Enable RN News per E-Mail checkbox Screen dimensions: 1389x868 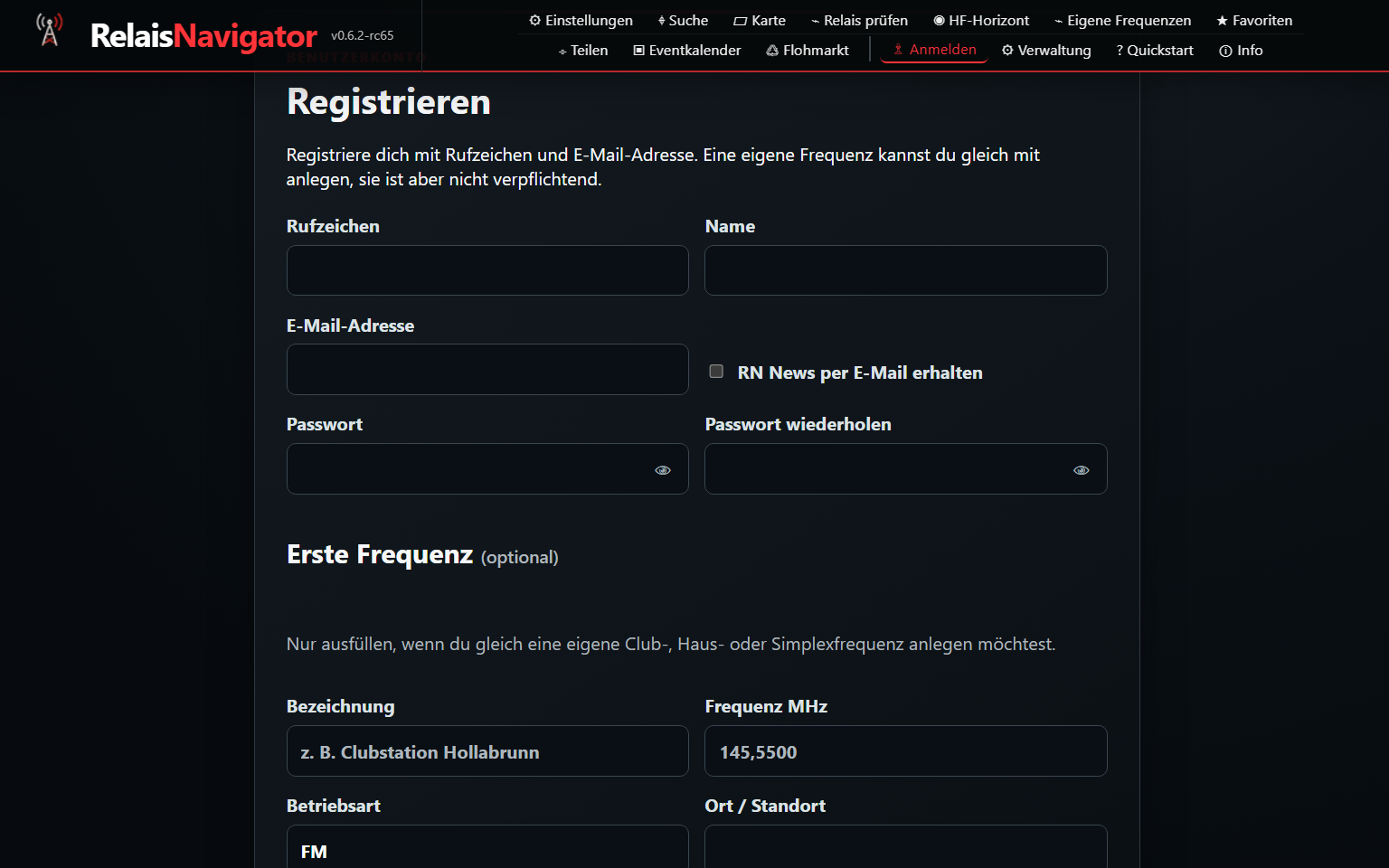click(716, 372)
